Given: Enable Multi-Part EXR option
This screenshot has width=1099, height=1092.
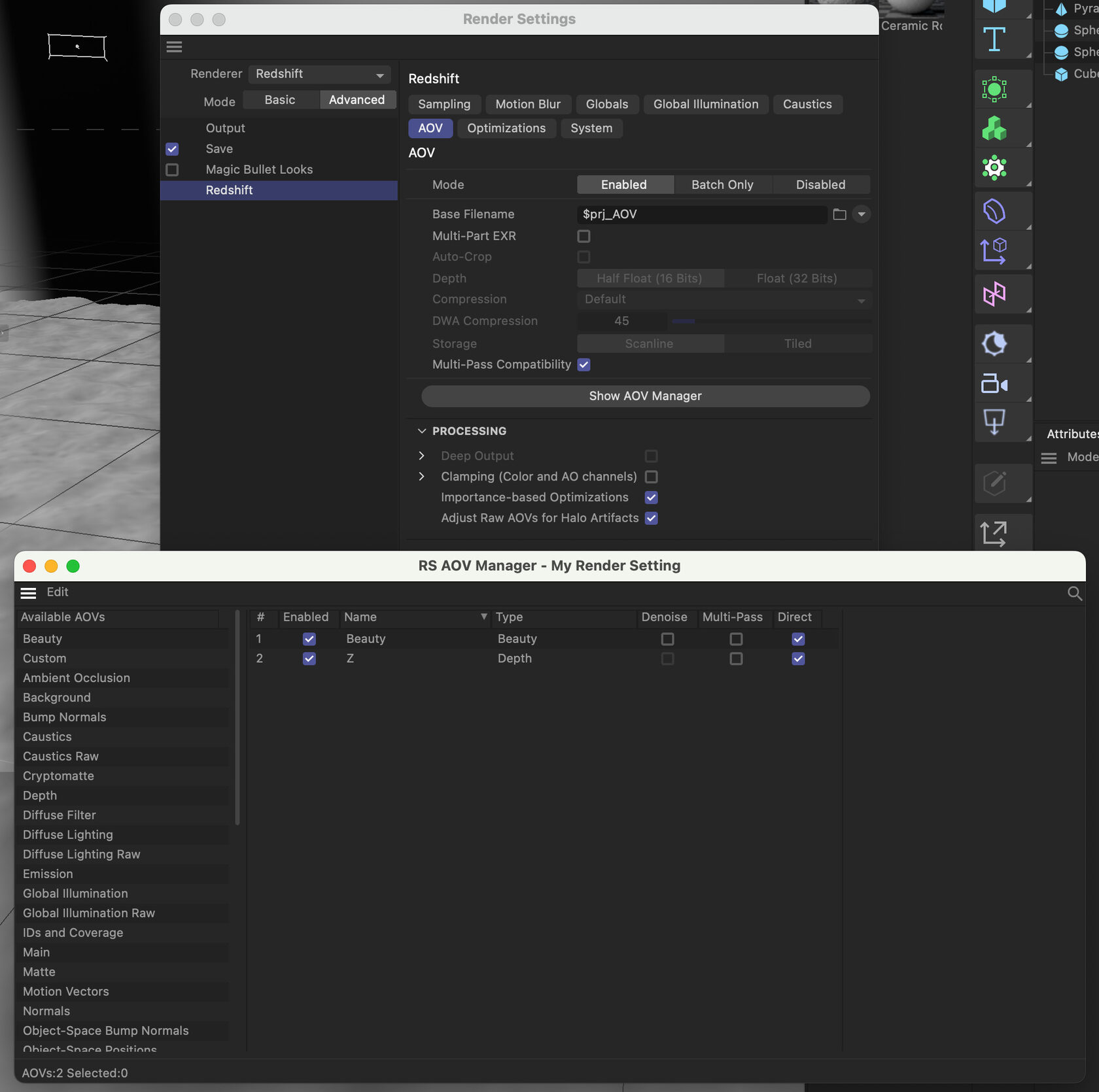Looking at the screenshot, I should point(583,236).
